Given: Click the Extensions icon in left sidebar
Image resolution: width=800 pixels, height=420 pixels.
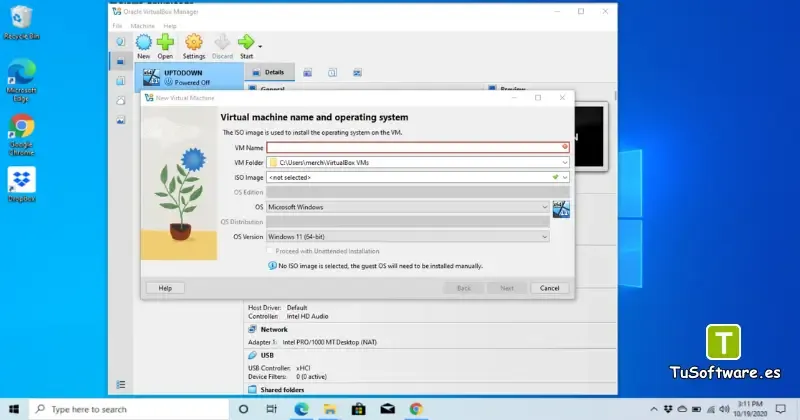Looking at the screenshot, I should tap(120, 81).
